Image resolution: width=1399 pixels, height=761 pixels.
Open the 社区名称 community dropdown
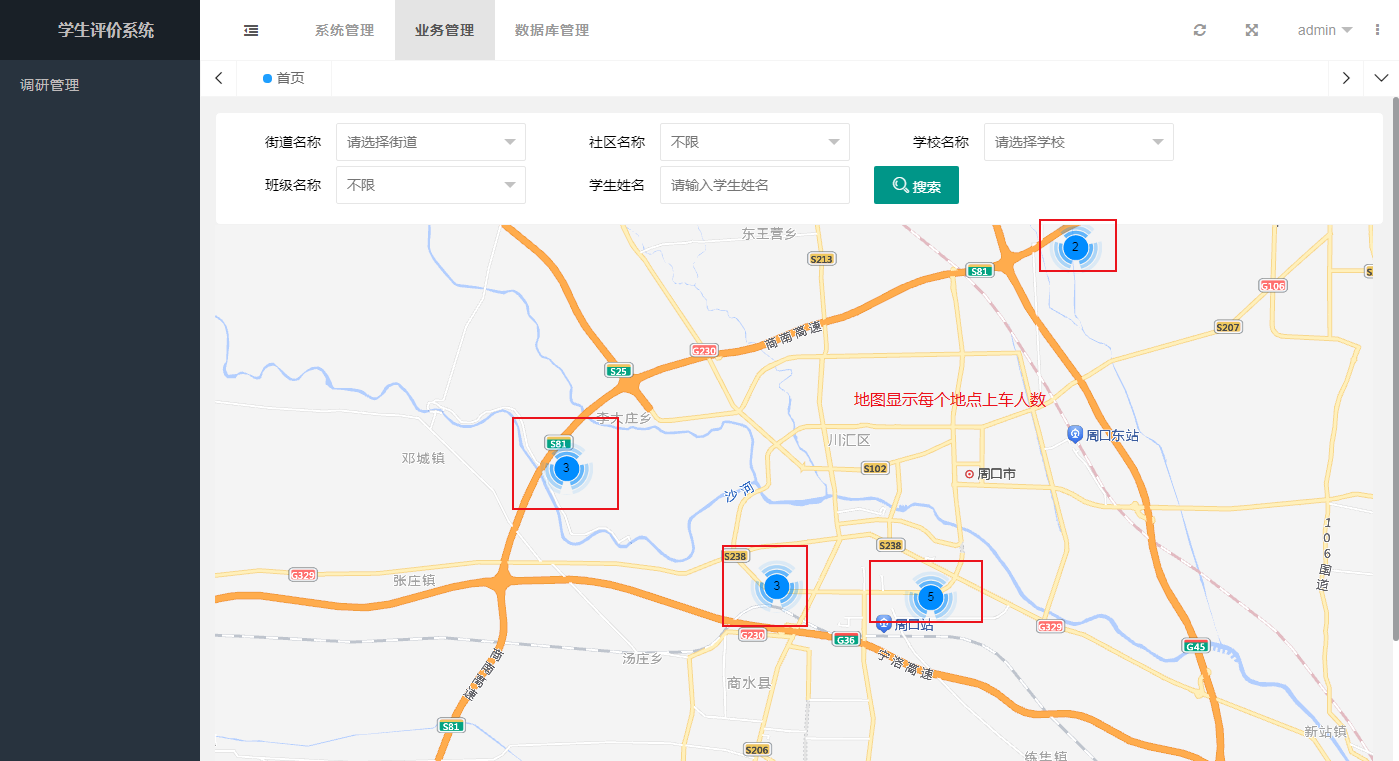click(754, 142)
